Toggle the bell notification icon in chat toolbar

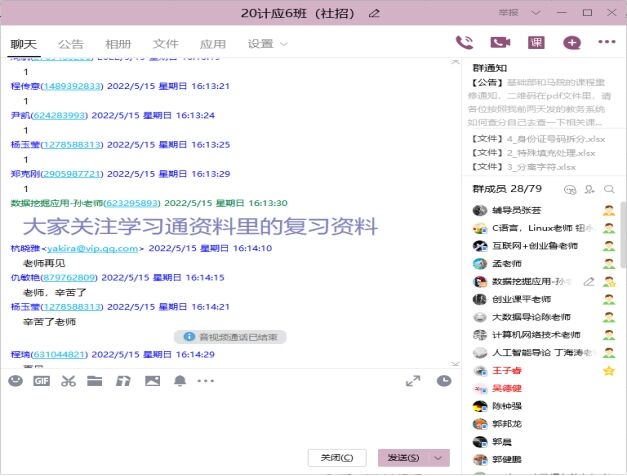[x=180, y=381]
